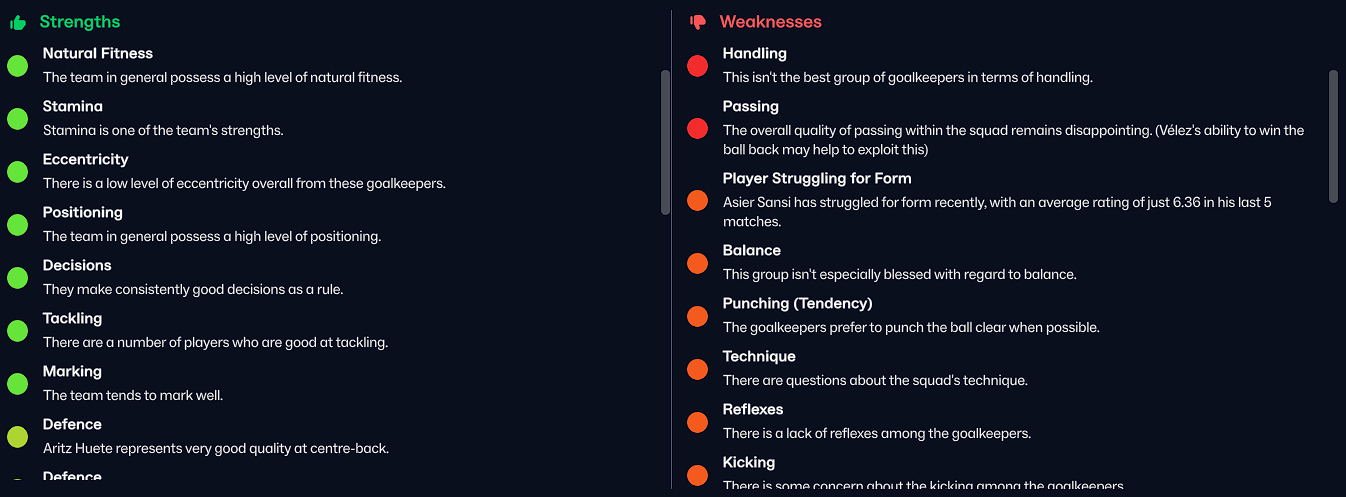This screenshot has height=497, width=1346.
Task: Click the orange dot beside Player Struggling for Form
Action: point(698,200)
